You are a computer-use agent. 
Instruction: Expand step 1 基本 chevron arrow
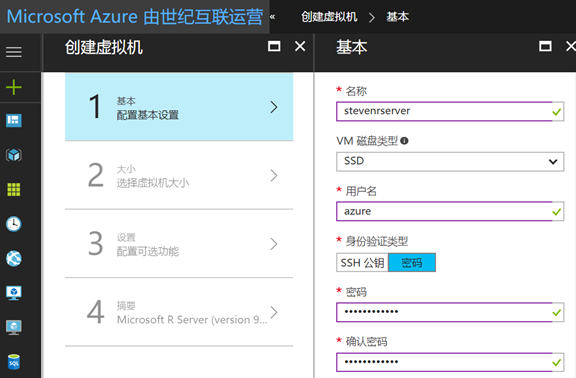click(x=274, y=107)
